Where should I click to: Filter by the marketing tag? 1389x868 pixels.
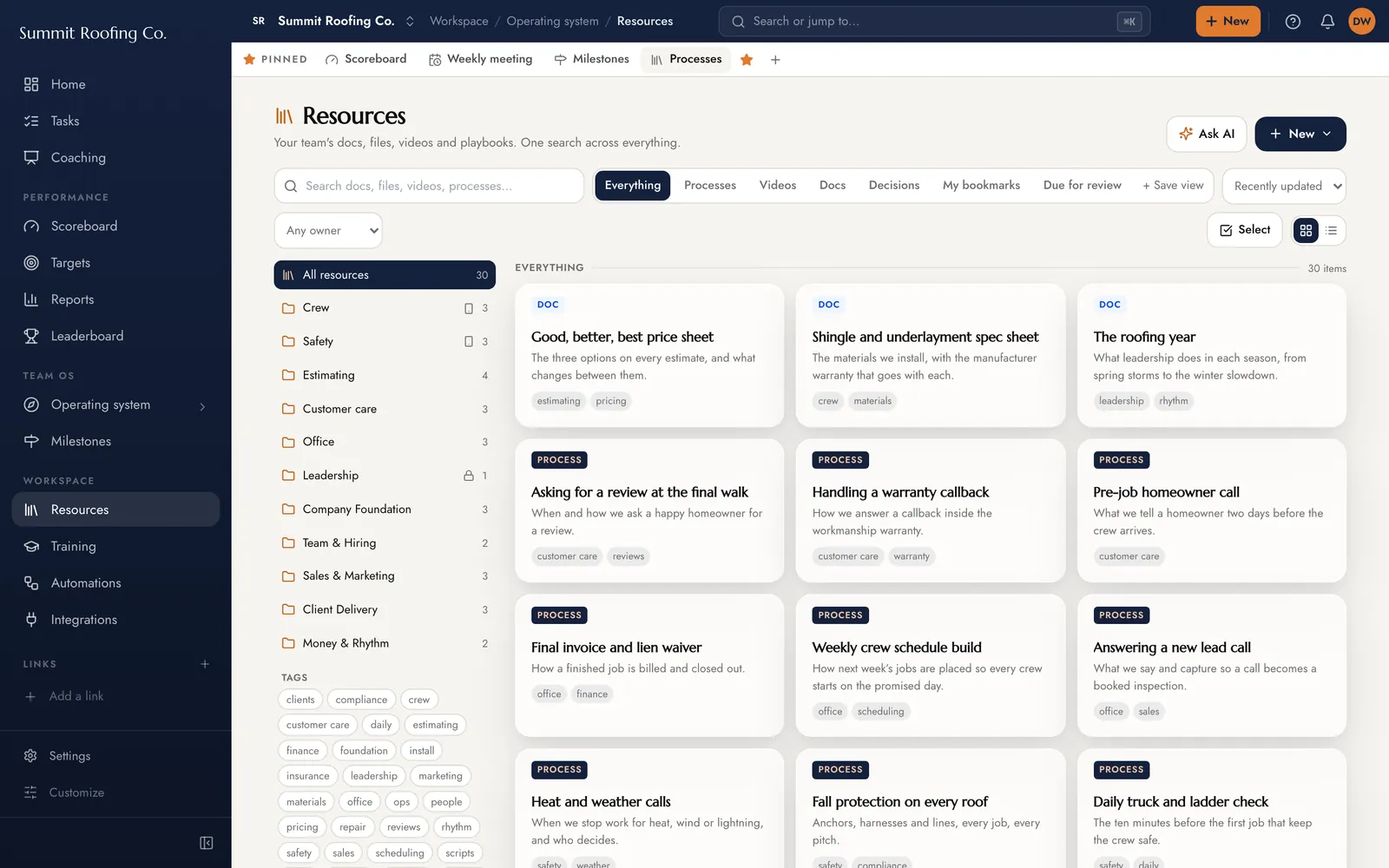point(440,776)
